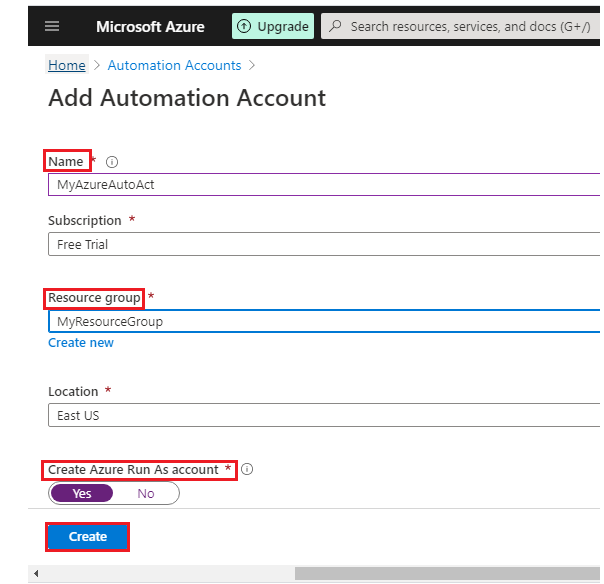Click the horizontal scrollbar thumb at bottom
604x584 pixels.
coord(448,573)
